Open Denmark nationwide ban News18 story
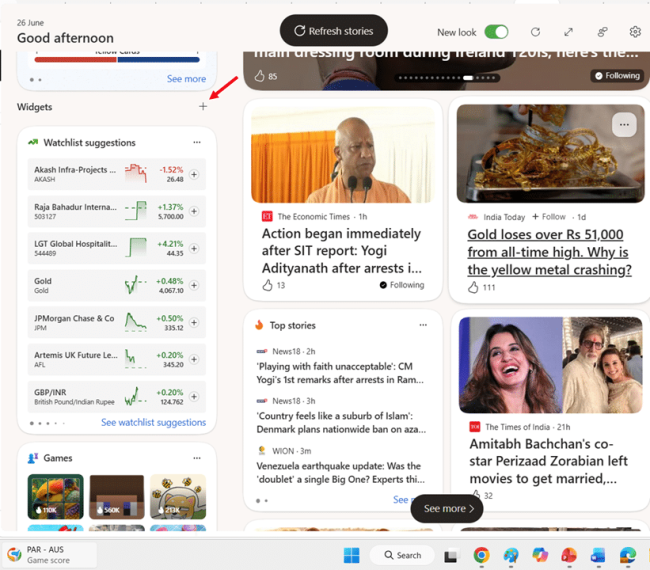Screen dimensions: 650x570 pyautogui.click(x=341, y=422)
